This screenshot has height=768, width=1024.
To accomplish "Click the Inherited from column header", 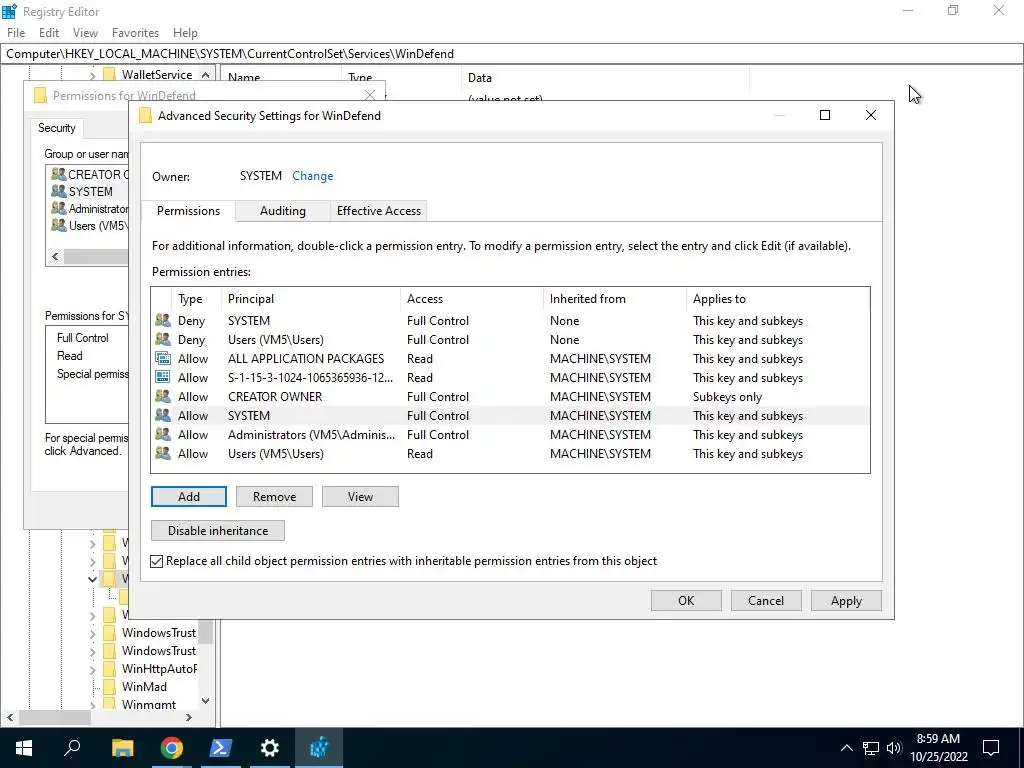I will pos(615,299).
